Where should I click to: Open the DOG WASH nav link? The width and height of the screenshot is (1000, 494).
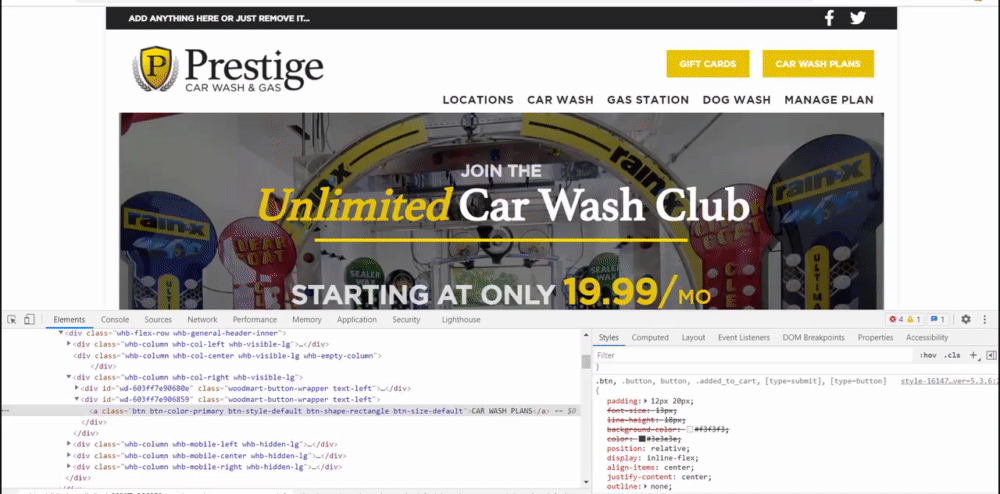[737, 100]
